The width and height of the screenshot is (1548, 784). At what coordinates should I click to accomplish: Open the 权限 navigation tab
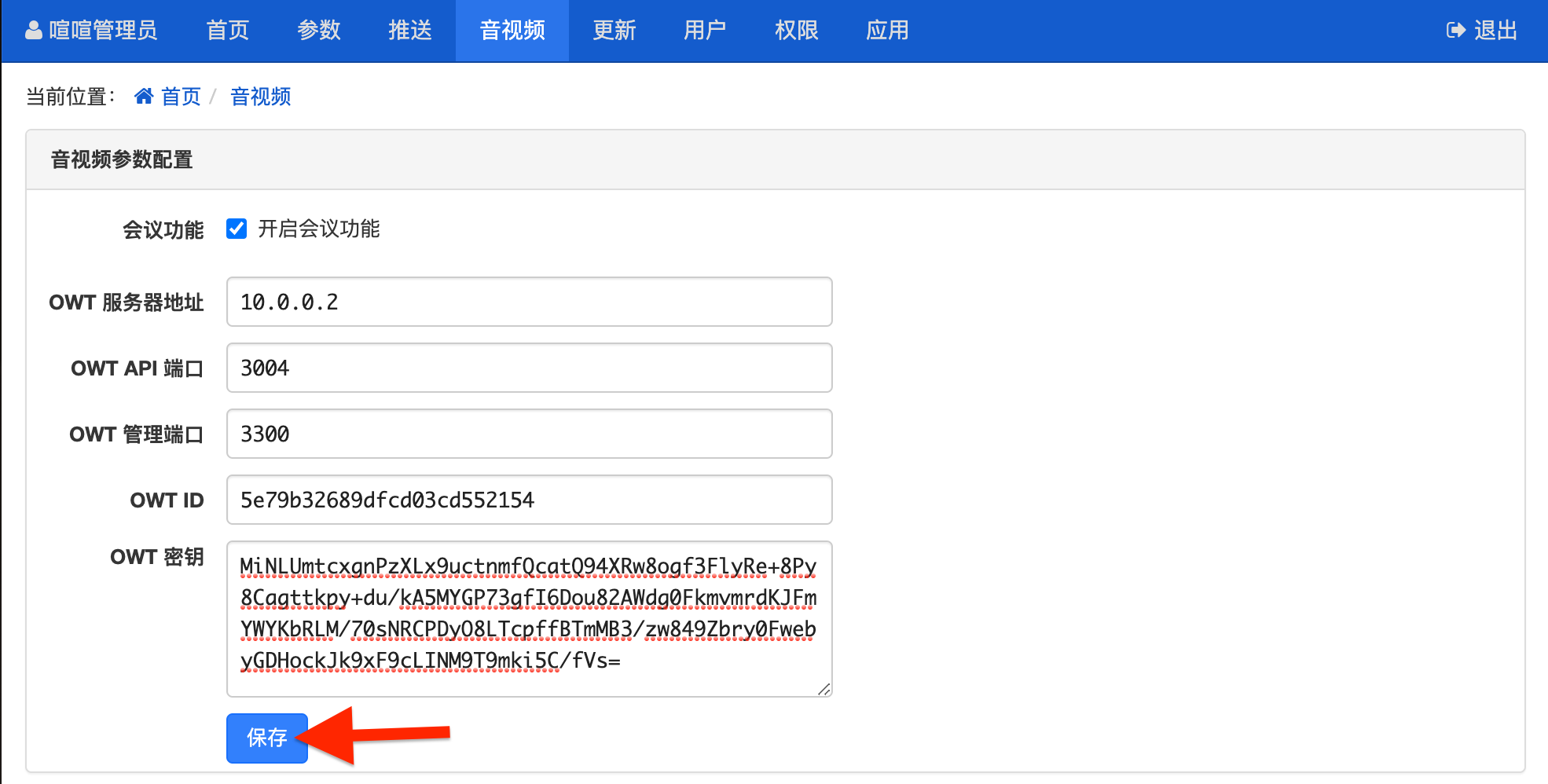click(x=796, y=31)
